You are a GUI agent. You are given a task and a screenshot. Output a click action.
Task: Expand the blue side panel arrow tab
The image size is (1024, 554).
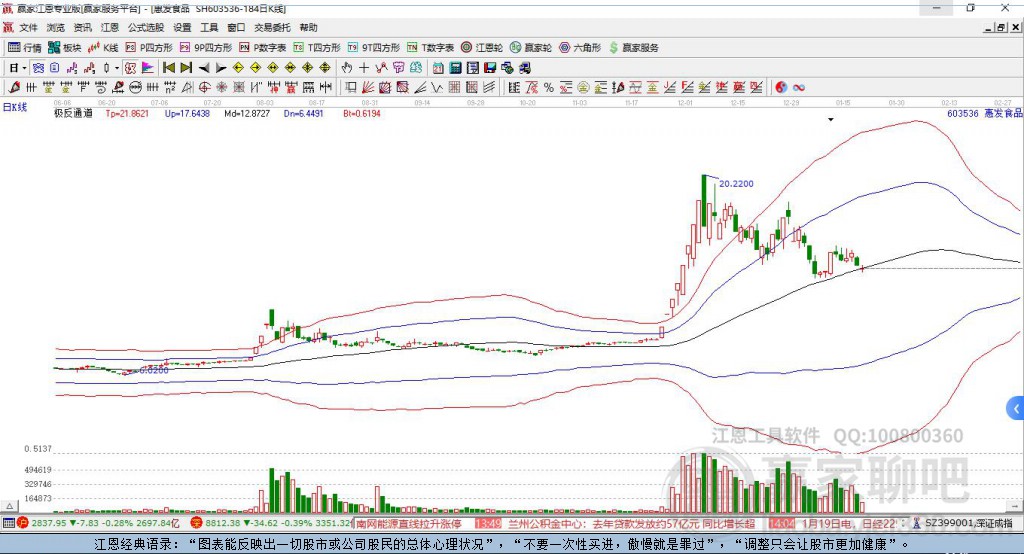[1016, 409]
